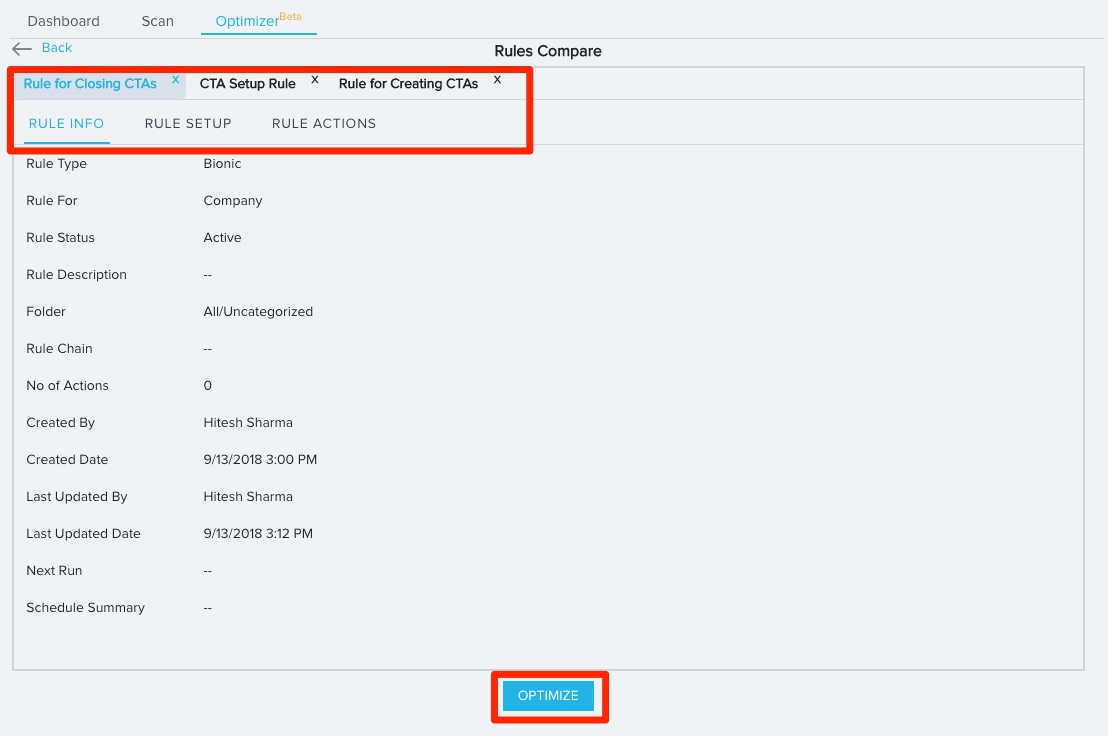Click the Rule Status value Active
The image size is (1108, 736).
tap(222, 238)
